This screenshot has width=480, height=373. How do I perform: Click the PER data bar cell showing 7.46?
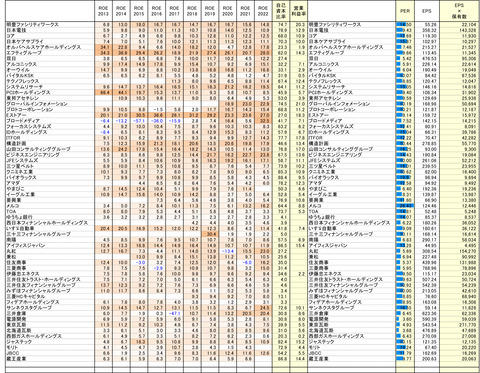[405, 47]
